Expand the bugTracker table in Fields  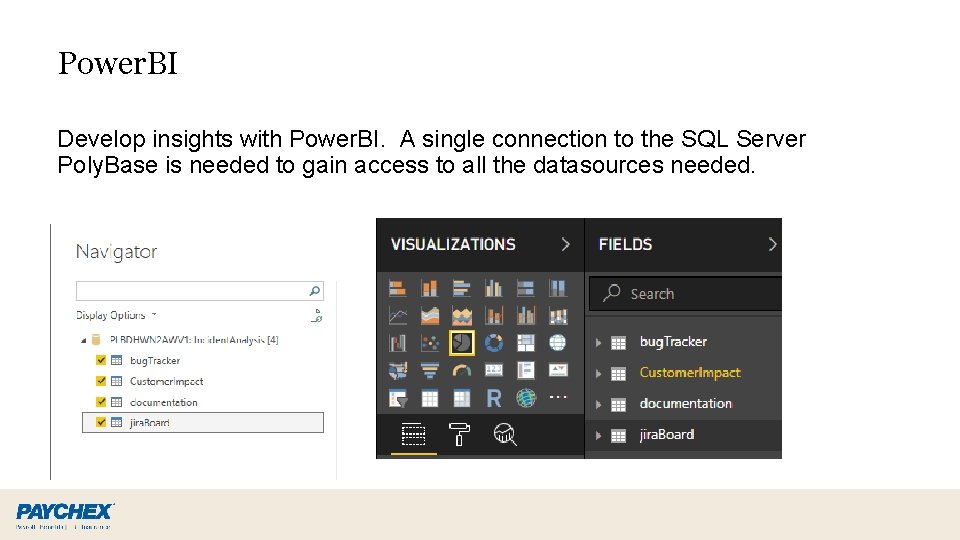click(x=599, y=342)
